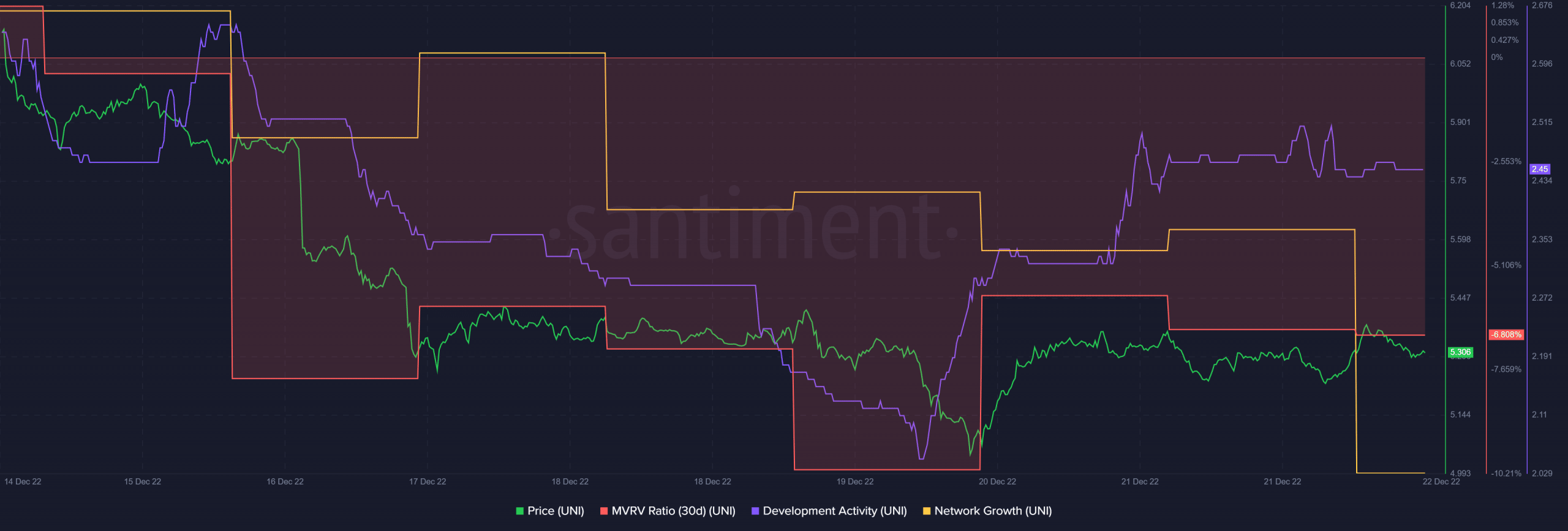Click the red MVRV Ratio legend color square
Viewport: 1568px width, 531px height.
point(604,511)
